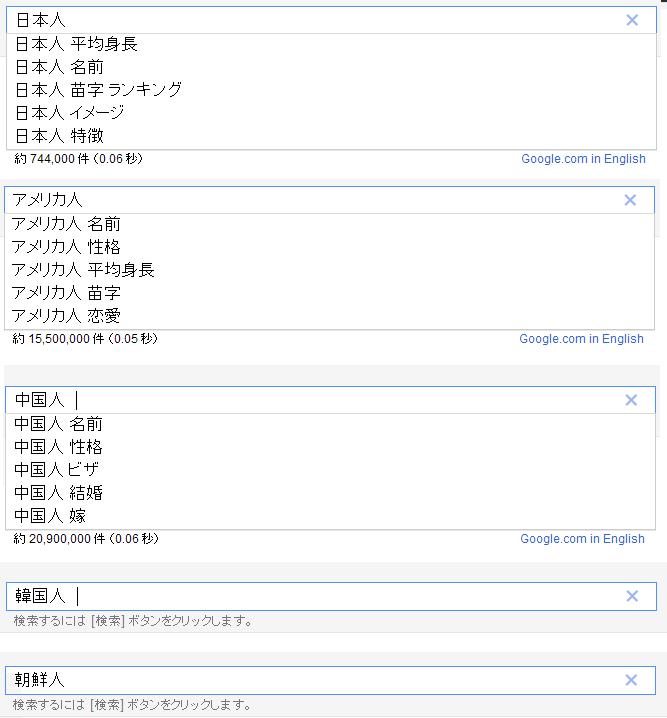Click inside the 日本人 search field
Viewport: 667px width, 718px height.
click(320, 20)
